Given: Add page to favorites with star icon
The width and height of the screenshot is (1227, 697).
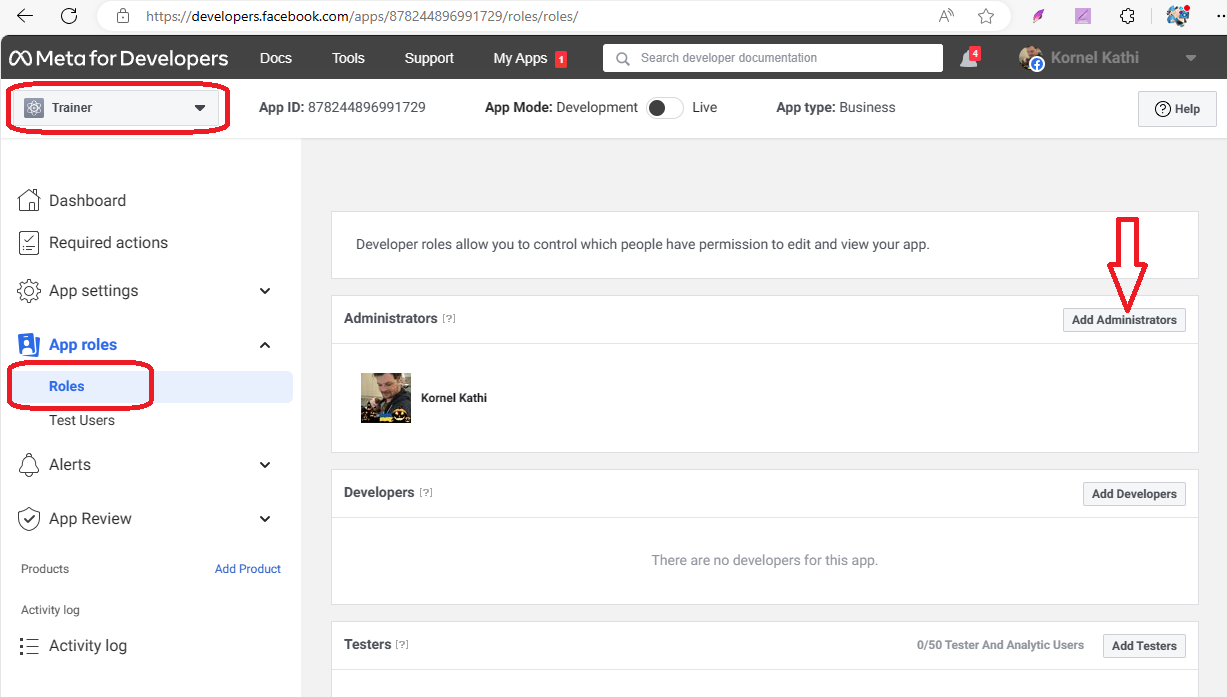Looking at the screenshot, I should 986,16.
